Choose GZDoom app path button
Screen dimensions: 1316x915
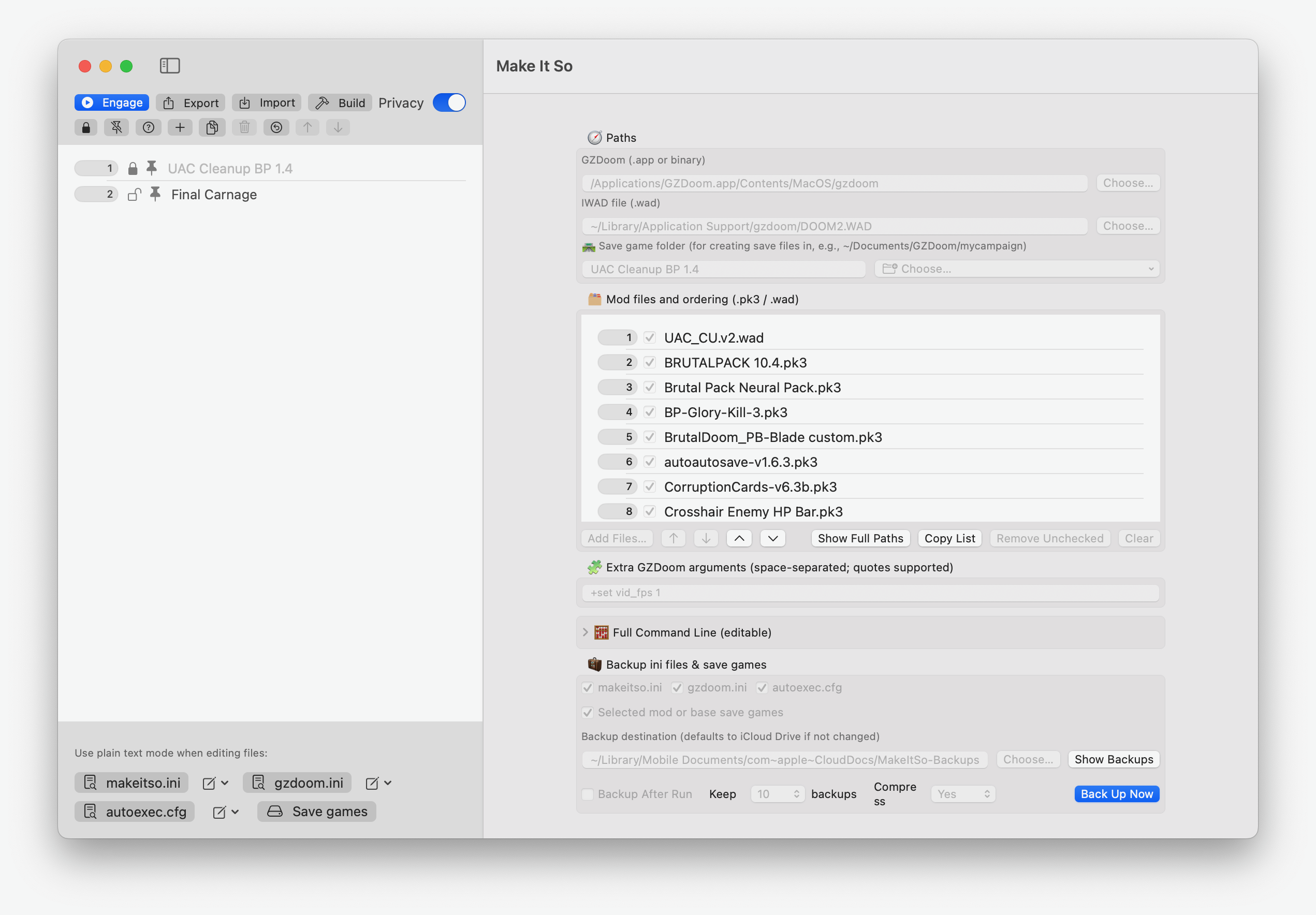coord(1128,183)
